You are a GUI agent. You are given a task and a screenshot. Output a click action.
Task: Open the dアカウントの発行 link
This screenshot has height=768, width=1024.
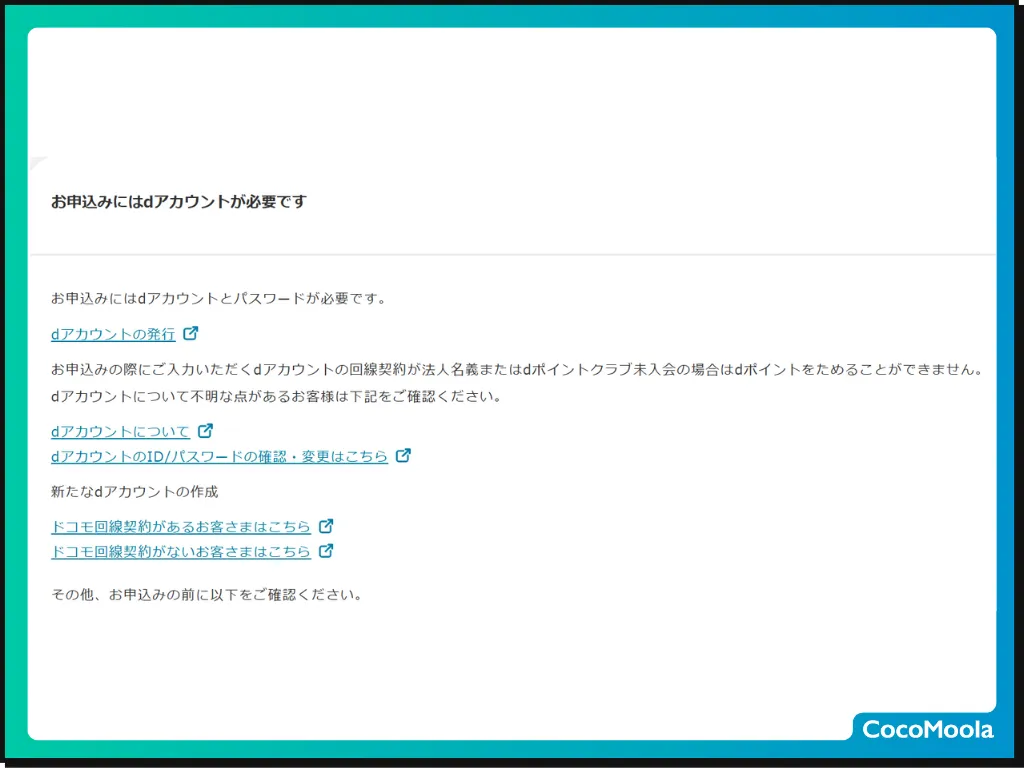tap(113, 334)
